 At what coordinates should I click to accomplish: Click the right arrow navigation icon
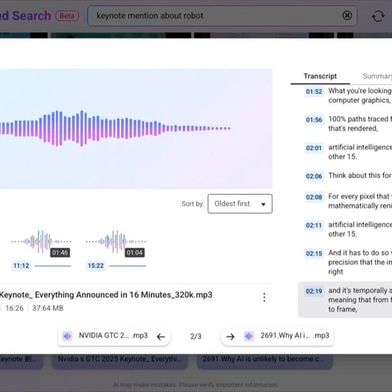pyautogui.click(x=230, y=337)
